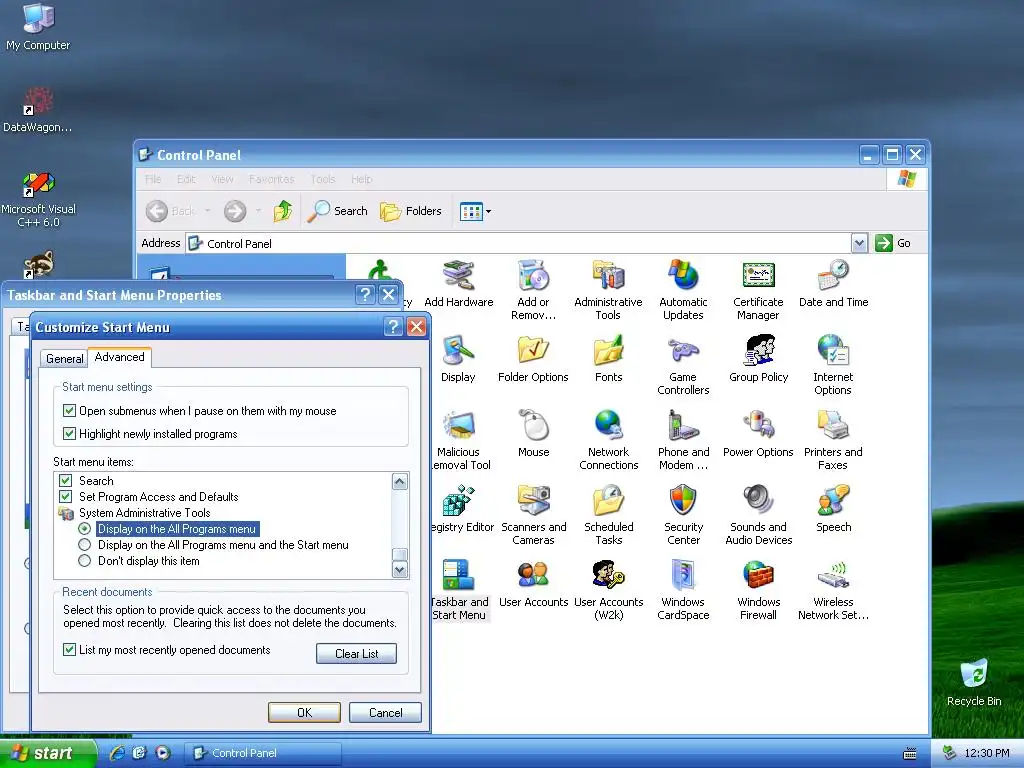
Task: Toggle Highlight newly installed programs checkbox
Action: click(x=69, y=434)
